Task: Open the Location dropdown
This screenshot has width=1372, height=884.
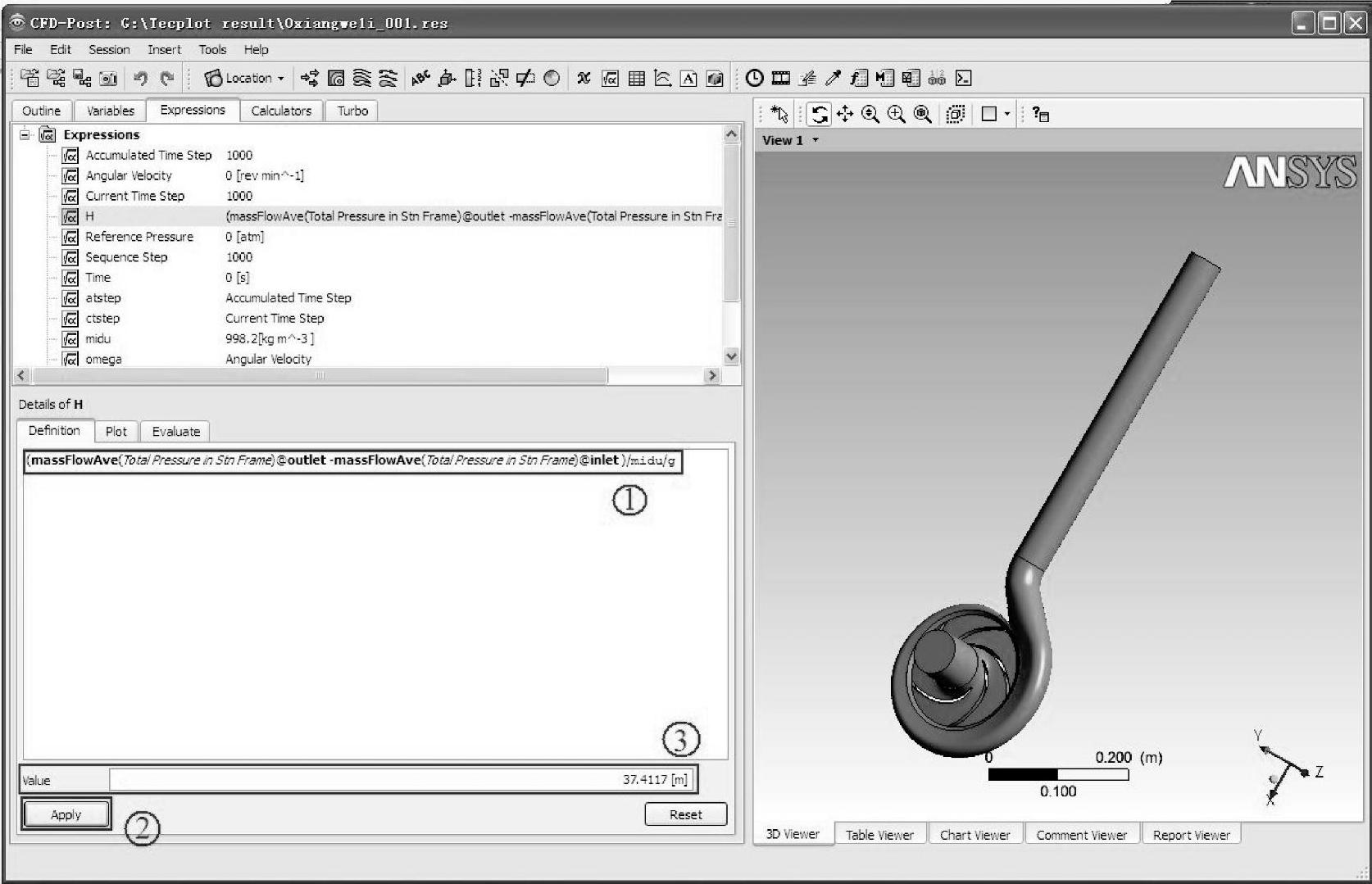Action: coord(244,79)
